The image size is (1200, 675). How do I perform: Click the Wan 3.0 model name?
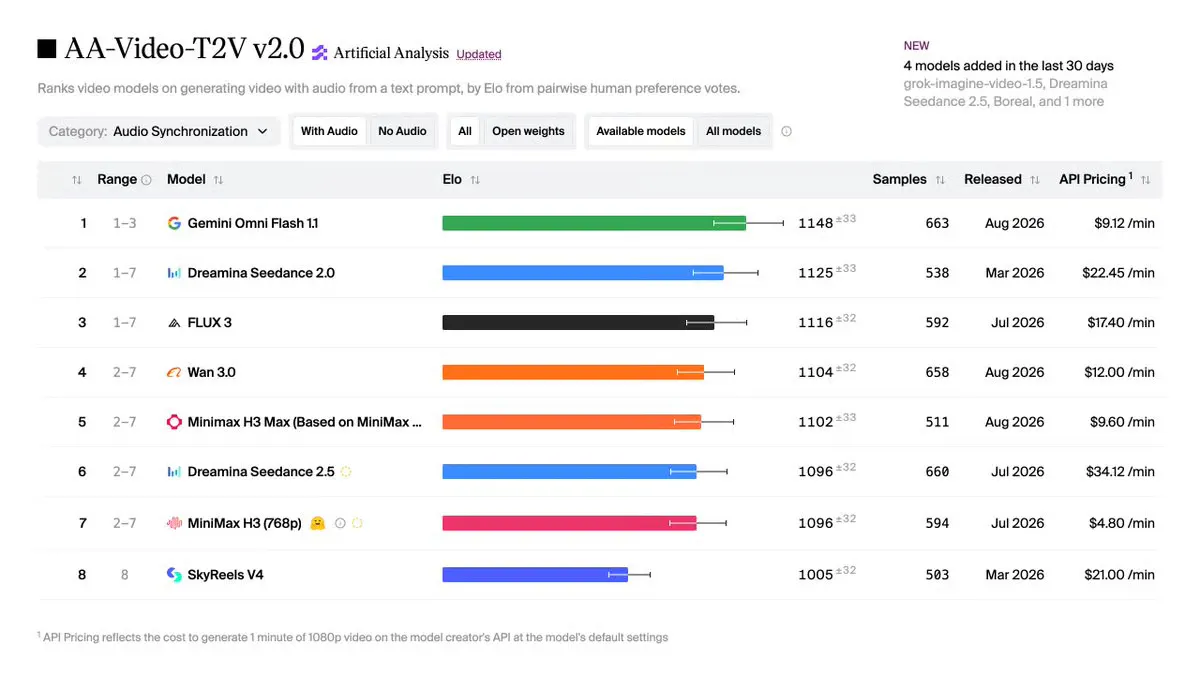[212, 372]
